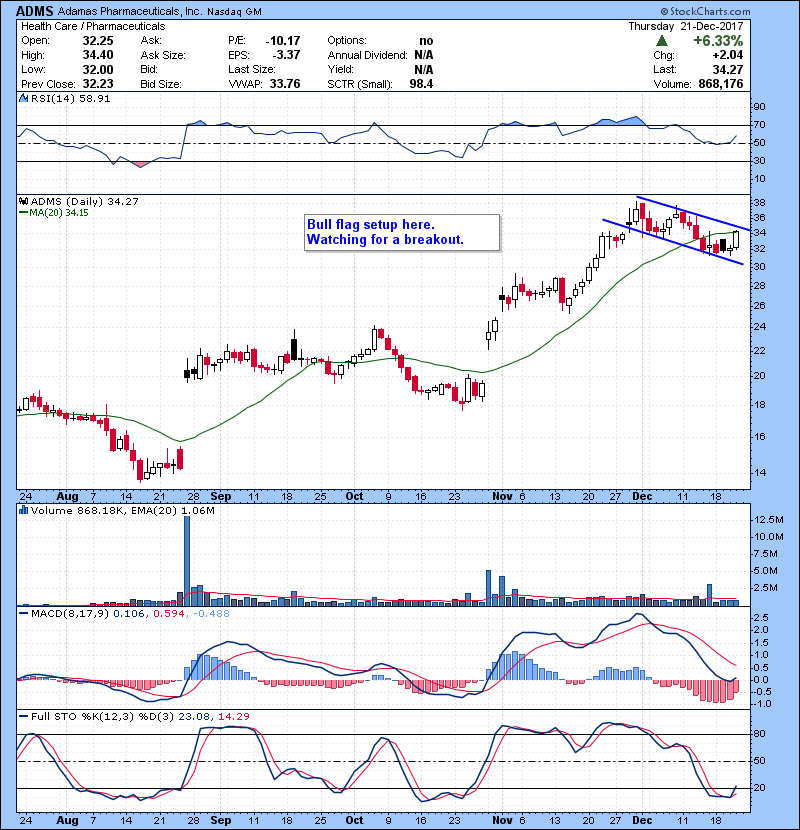
Task: Click the MACD(8,17,9) indicator label
Action: (70, 614)
